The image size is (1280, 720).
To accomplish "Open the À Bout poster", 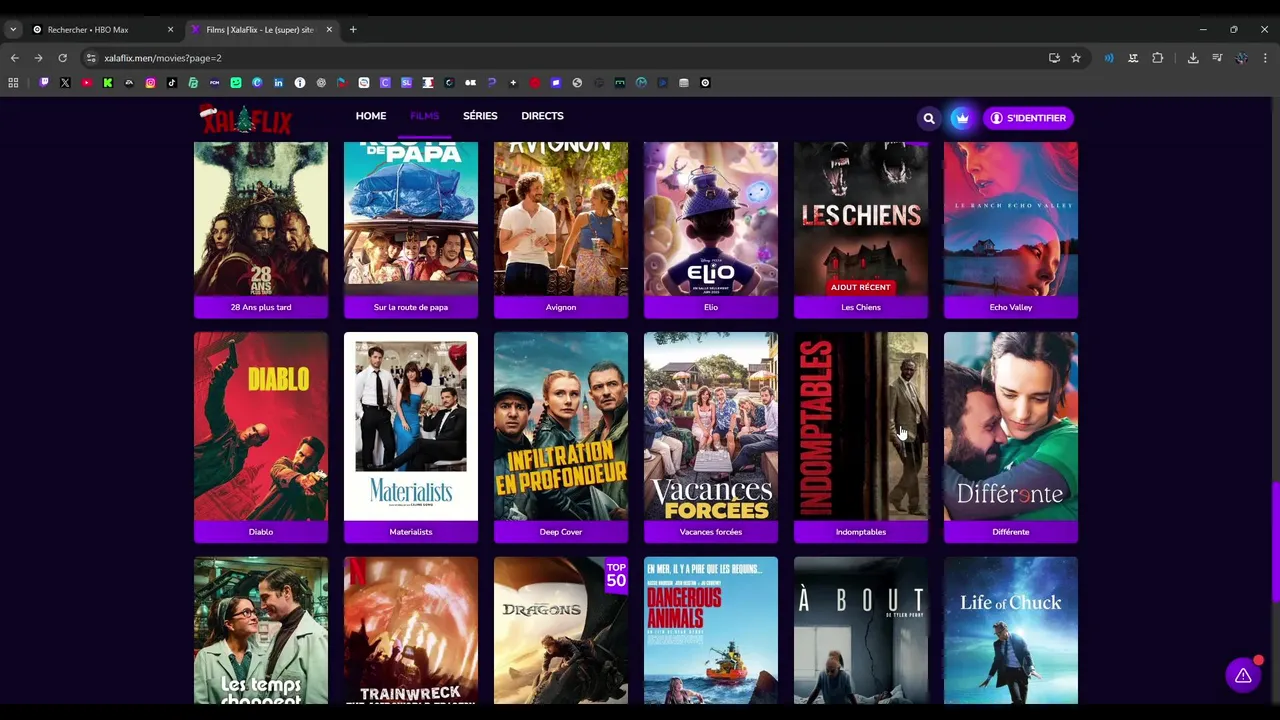I will point(861,631).
